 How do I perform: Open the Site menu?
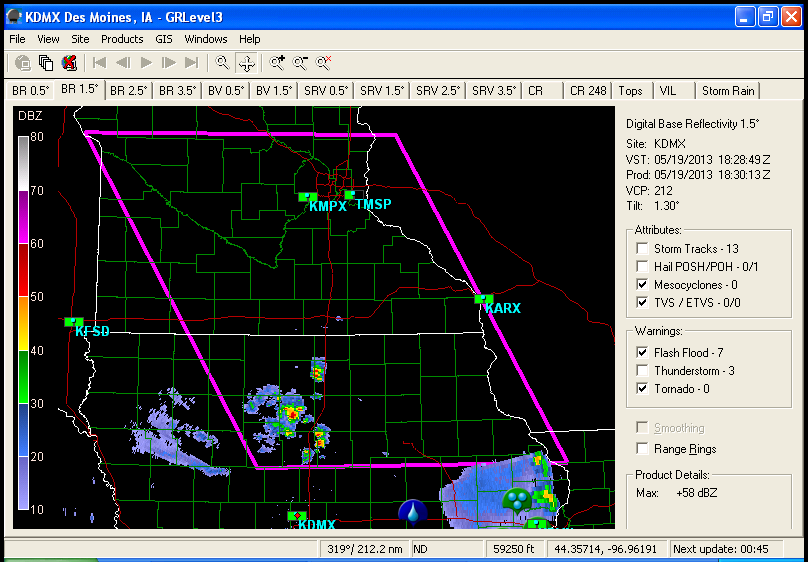(x=80, y=39)
